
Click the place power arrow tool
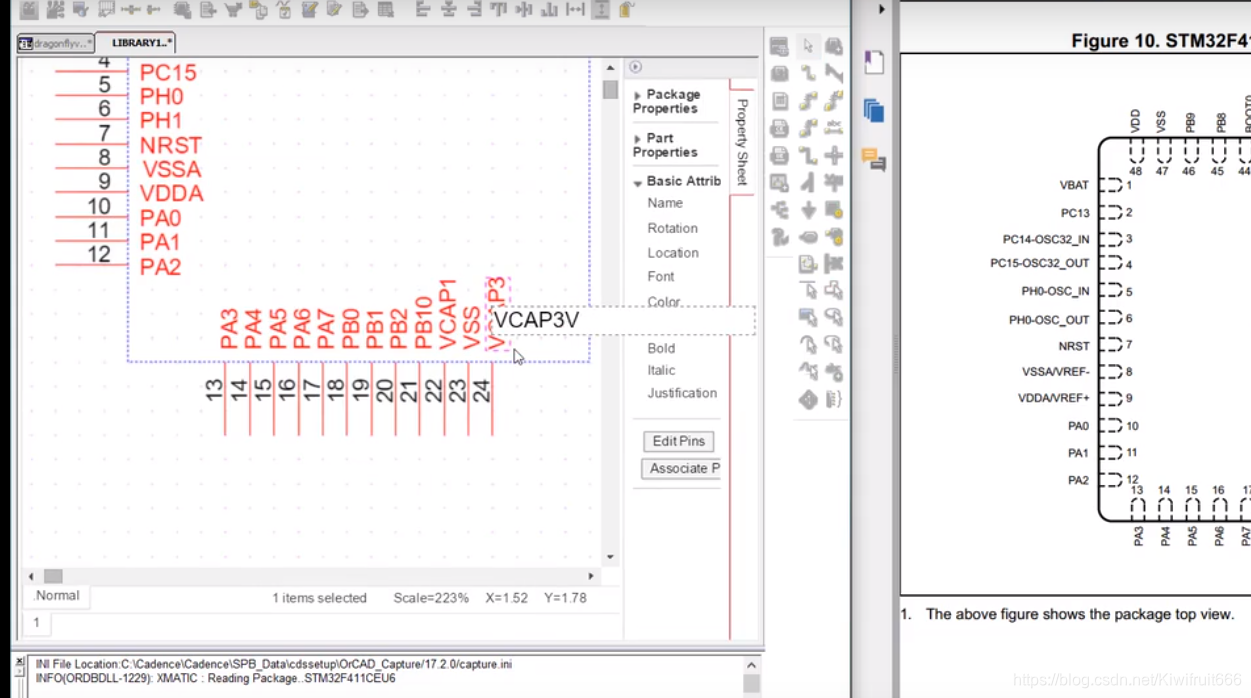click(x=808, y=210)
